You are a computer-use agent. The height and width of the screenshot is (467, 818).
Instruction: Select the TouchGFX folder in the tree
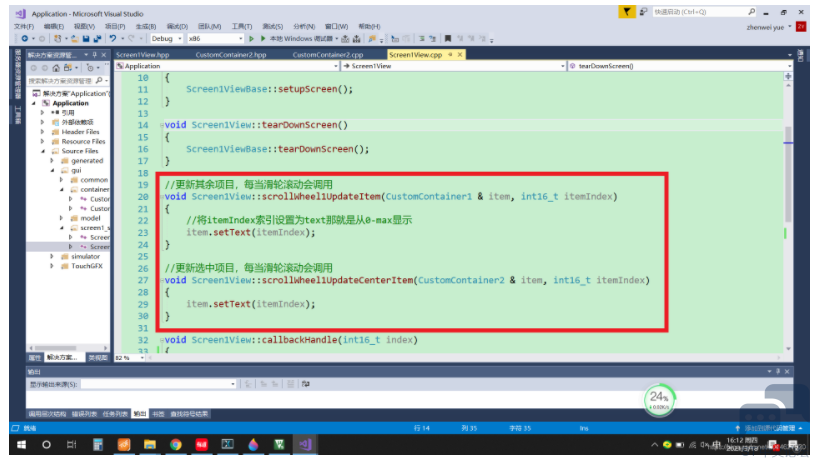tap(85, 266)
